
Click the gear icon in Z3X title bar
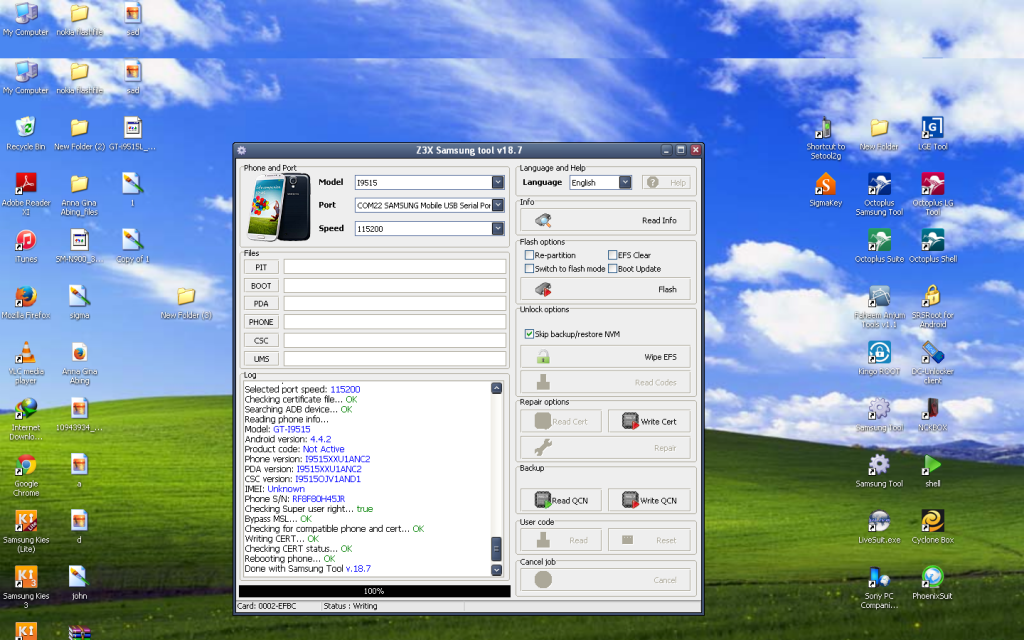[x=241, y=150]
